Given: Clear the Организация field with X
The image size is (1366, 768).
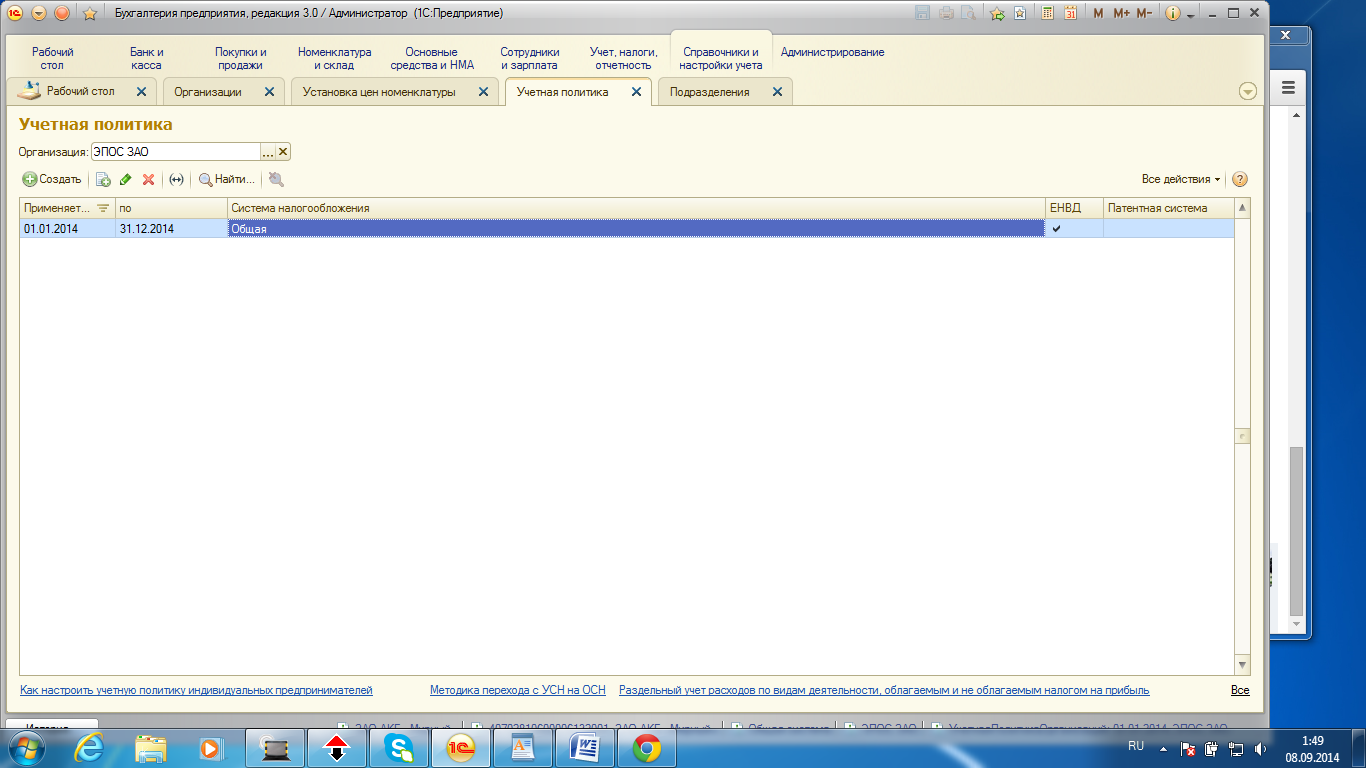Looking at the screenshot, I should coord(283,152).
